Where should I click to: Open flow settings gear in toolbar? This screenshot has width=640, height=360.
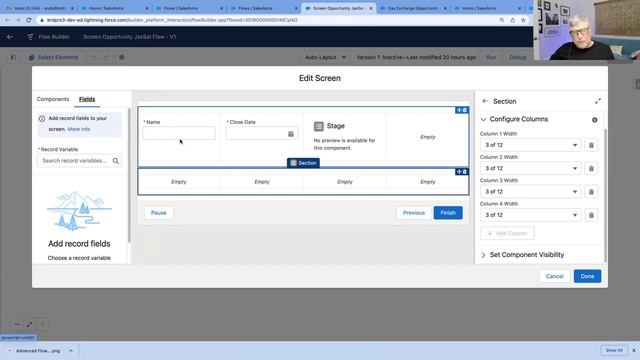(x=122, y=58)
